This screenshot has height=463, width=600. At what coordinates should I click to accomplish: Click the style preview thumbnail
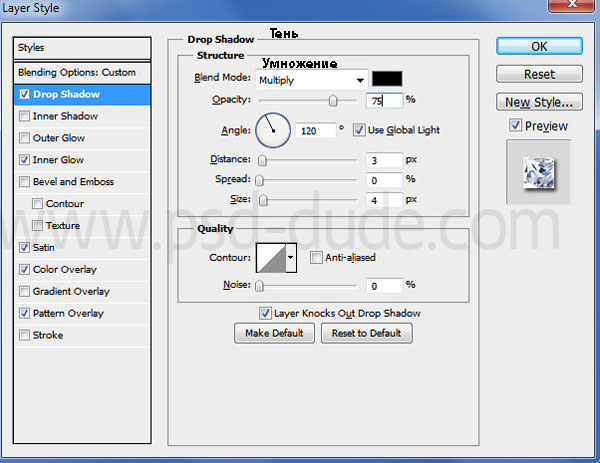pyautogui.click(x=538, y=172)
